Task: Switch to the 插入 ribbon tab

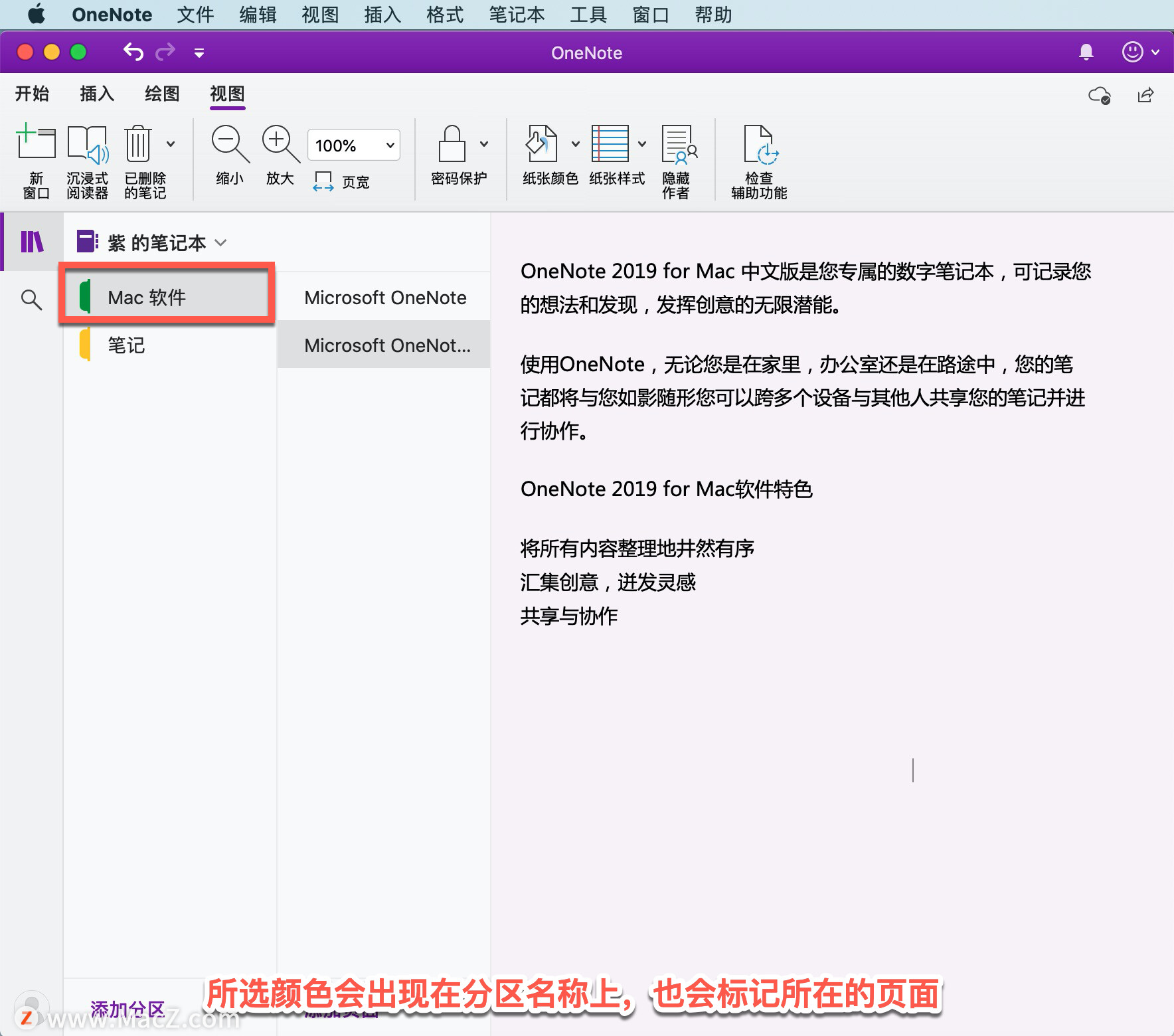Action: click(x=97, y=94)
